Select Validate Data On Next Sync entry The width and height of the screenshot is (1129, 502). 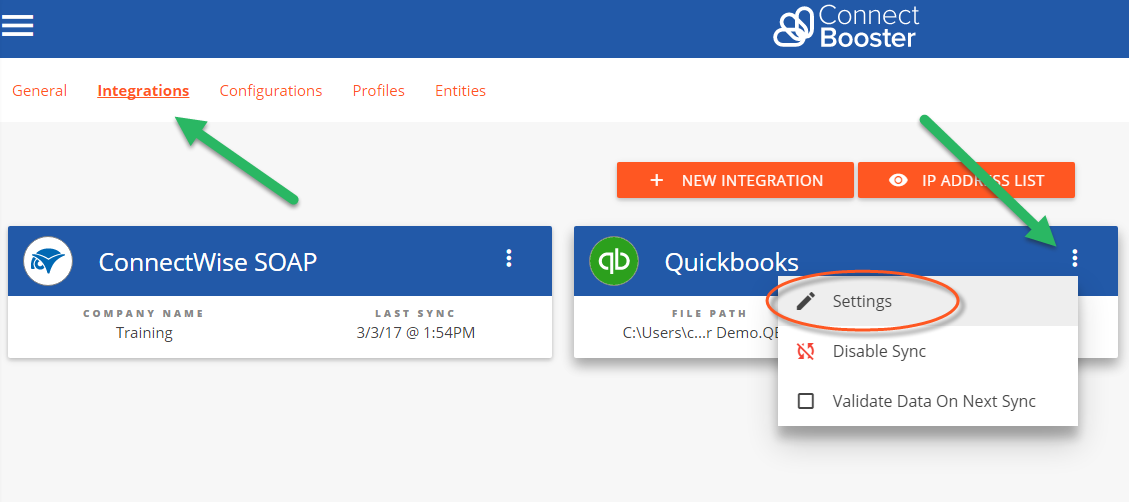[x=927, y=401]
